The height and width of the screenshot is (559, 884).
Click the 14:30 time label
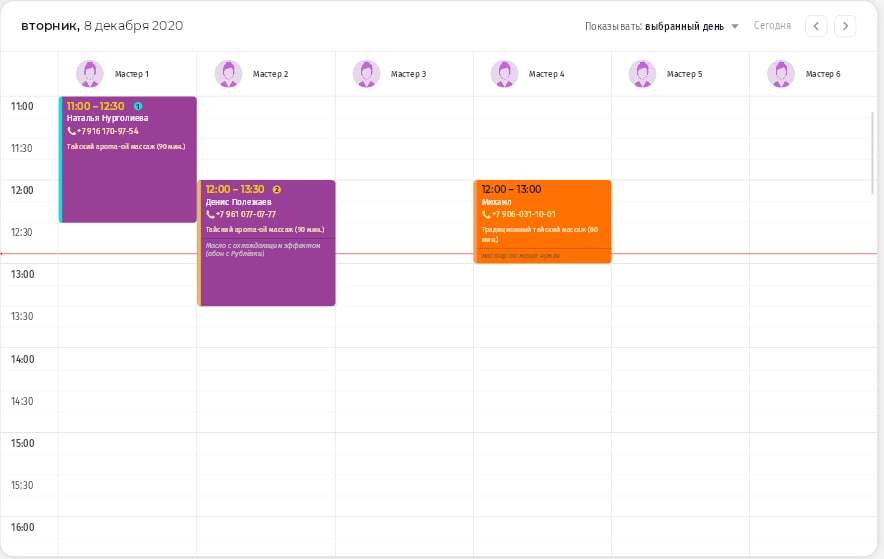tap(22, 401)
